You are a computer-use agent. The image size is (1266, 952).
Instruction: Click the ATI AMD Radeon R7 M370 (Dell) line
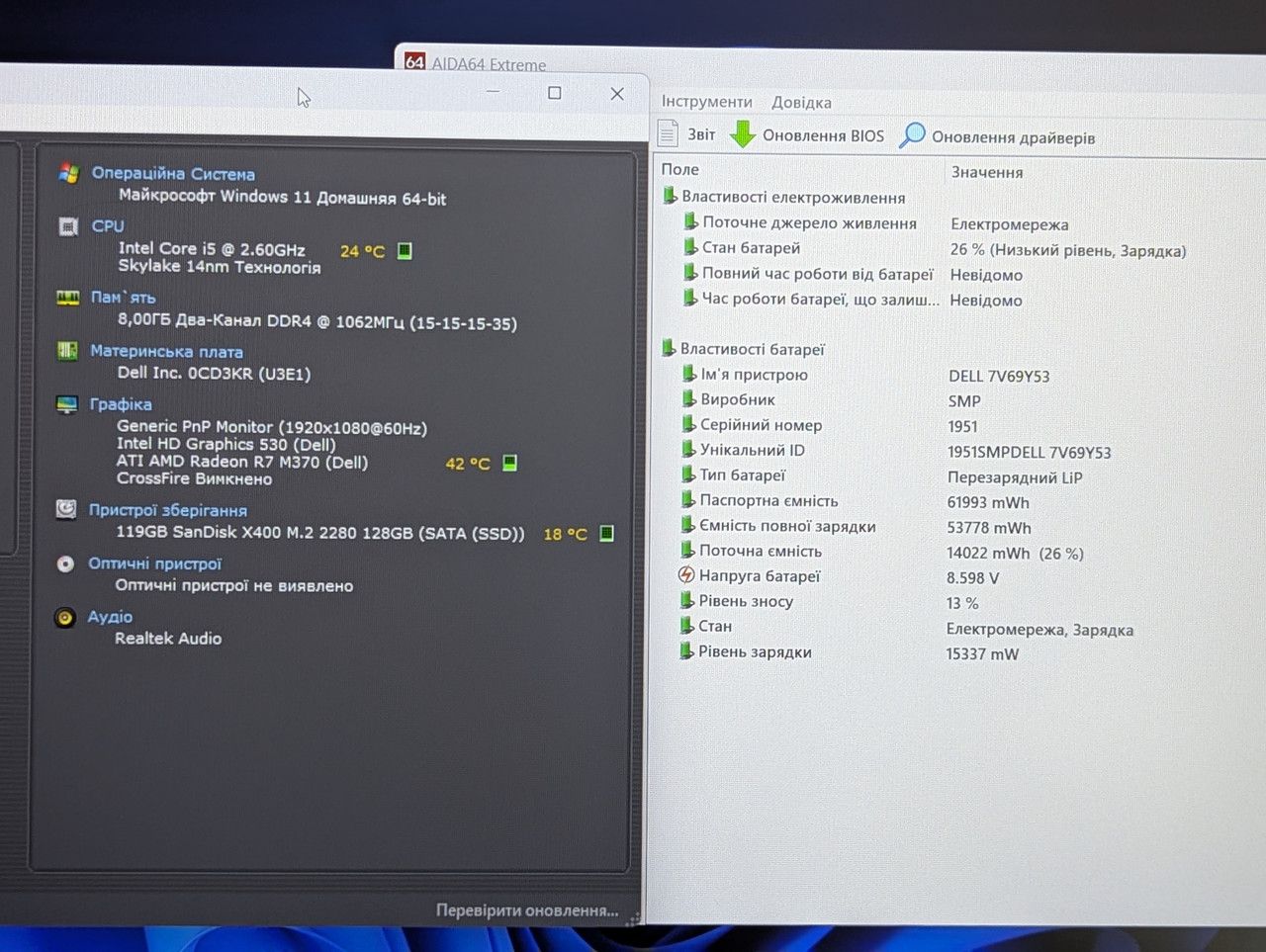242,462
